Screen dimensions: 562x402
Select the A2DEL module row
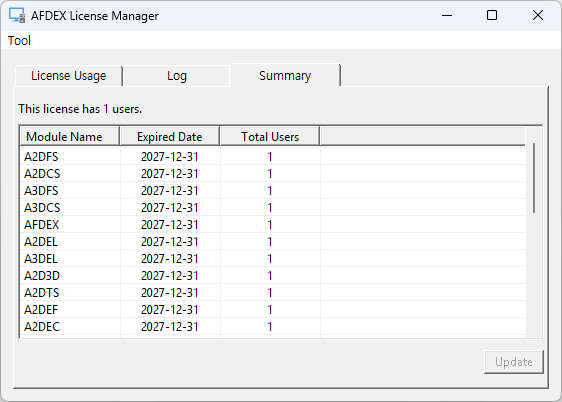click(x=272, y=242)
